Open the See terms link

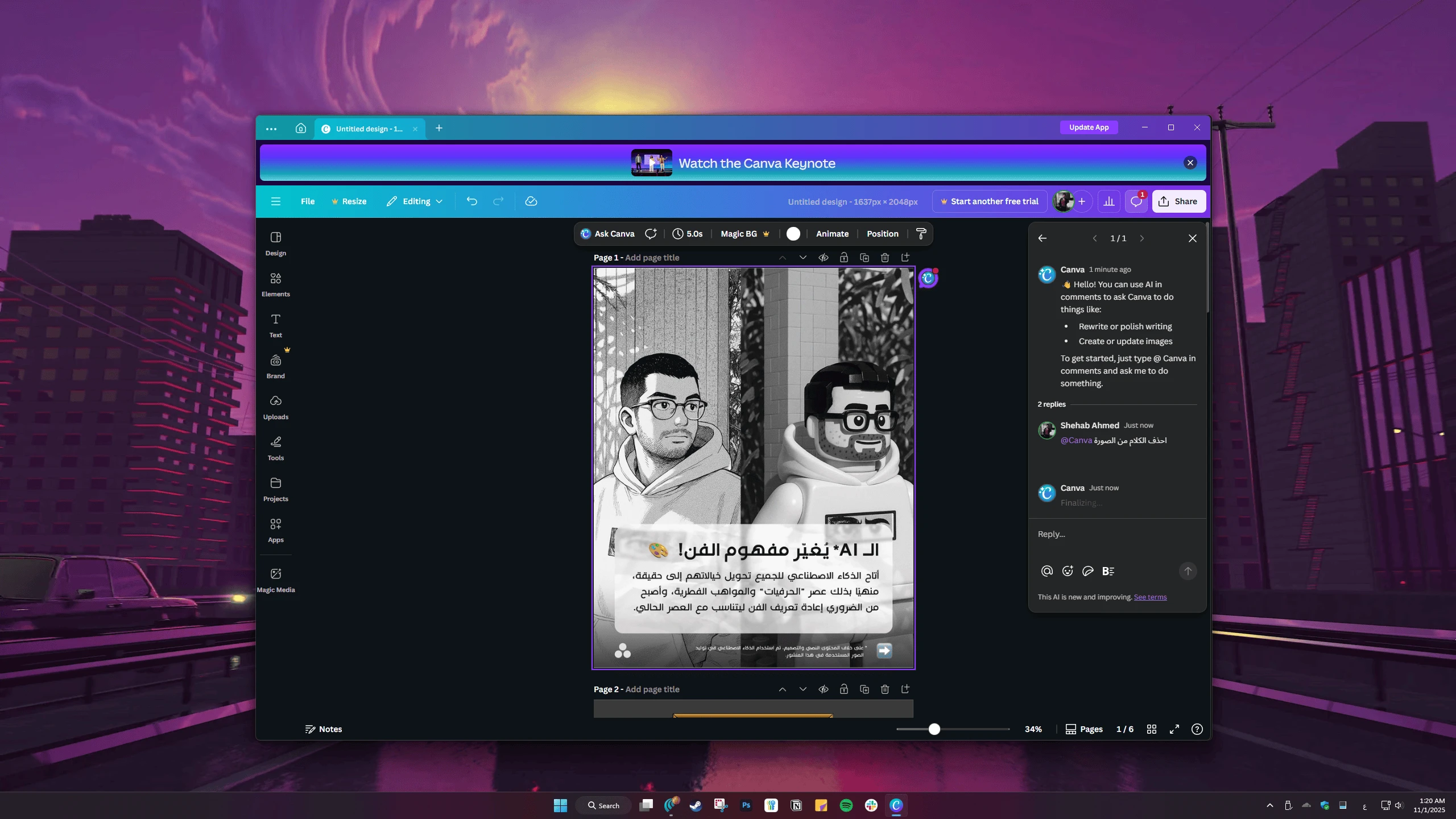(1149, 597)
